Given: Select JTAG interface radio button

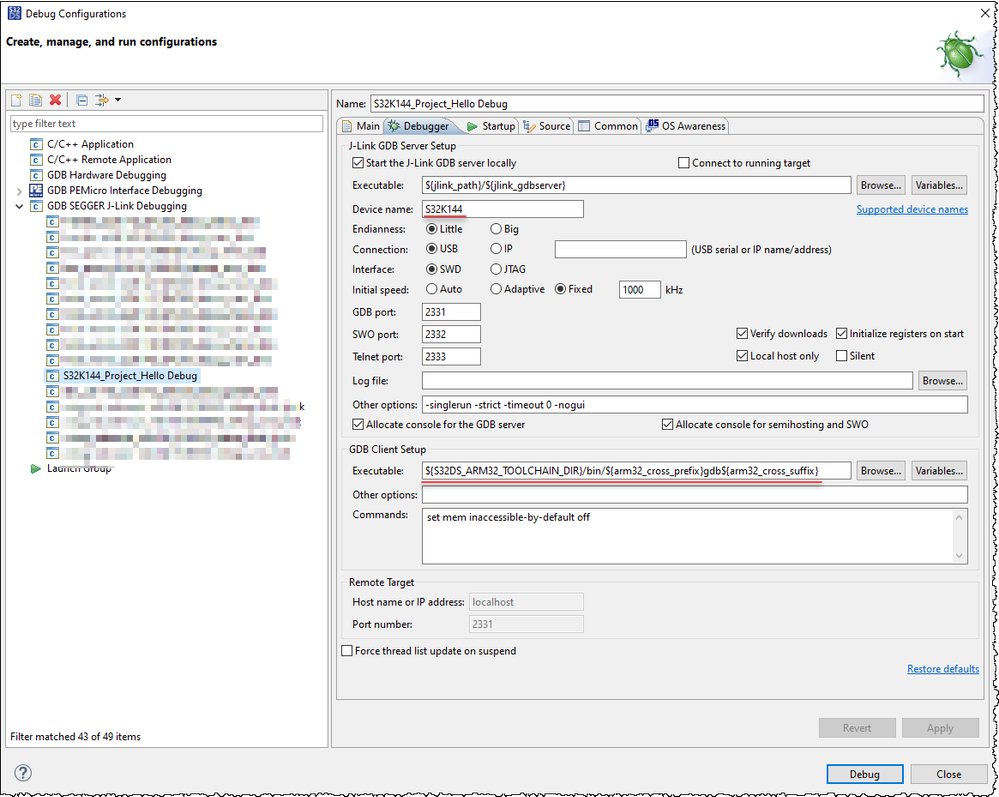Looking at the screenshot, I should (496, 269).
